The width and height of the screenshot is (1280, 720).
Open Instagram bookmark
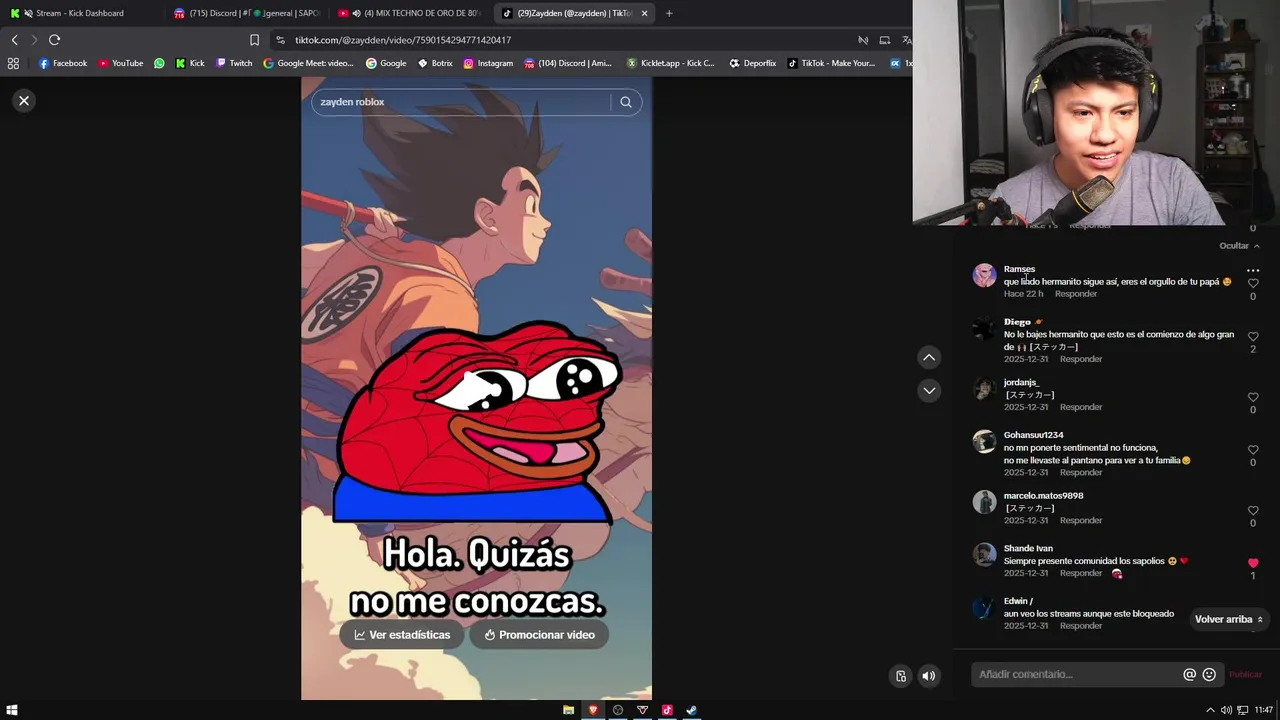[488, 63]
